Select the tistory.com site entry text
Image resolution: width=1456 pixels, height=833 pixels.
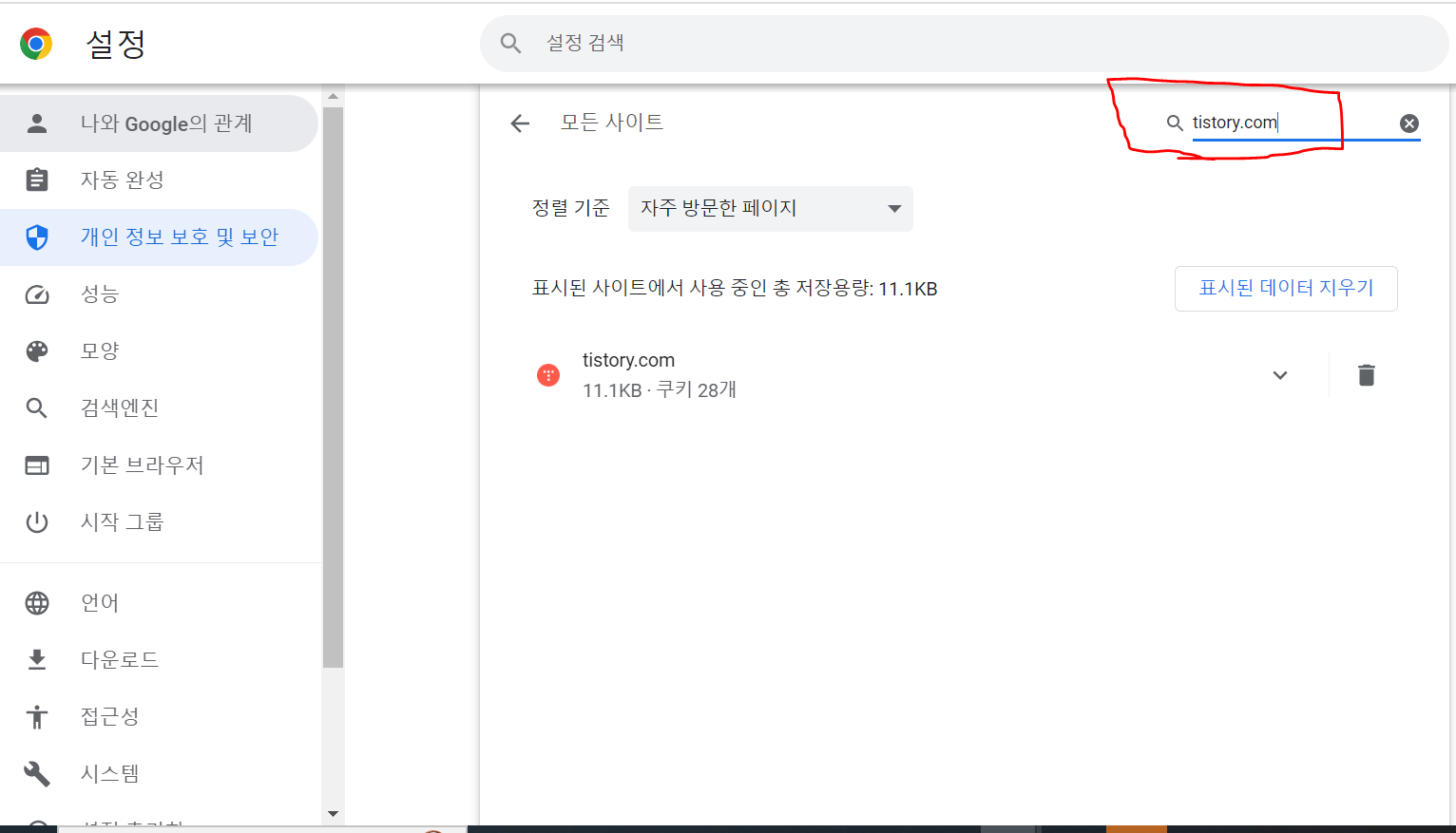pos(628,360)
